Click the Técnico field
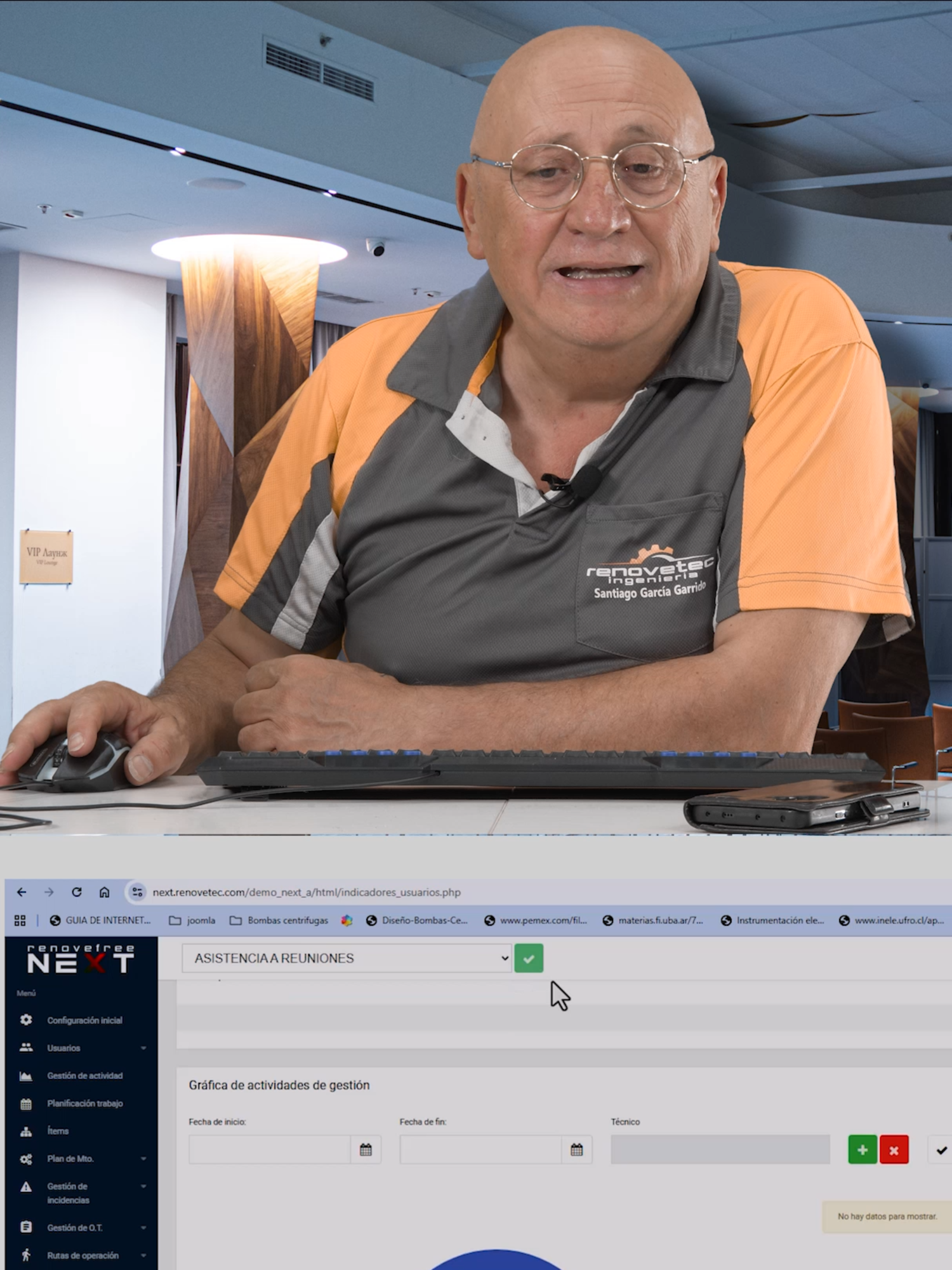952x1270 pixels. click(720, 1150)
